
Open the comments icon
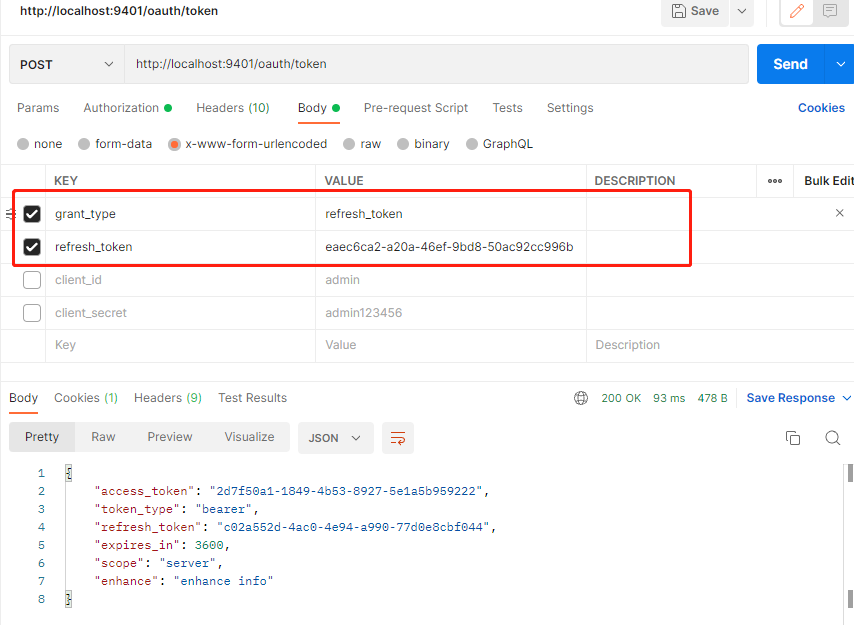tap(830, 11)
